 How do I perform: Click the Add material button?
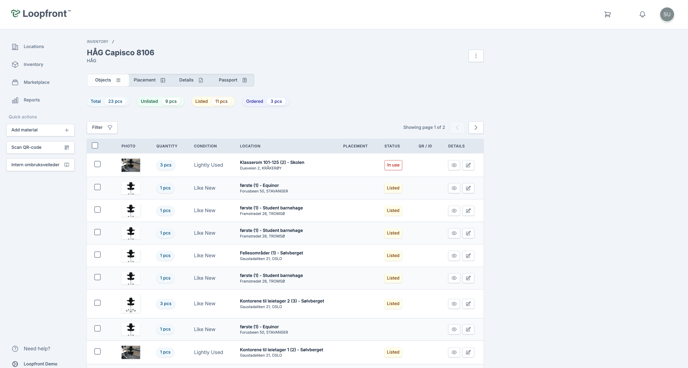[x=40, y=130]
